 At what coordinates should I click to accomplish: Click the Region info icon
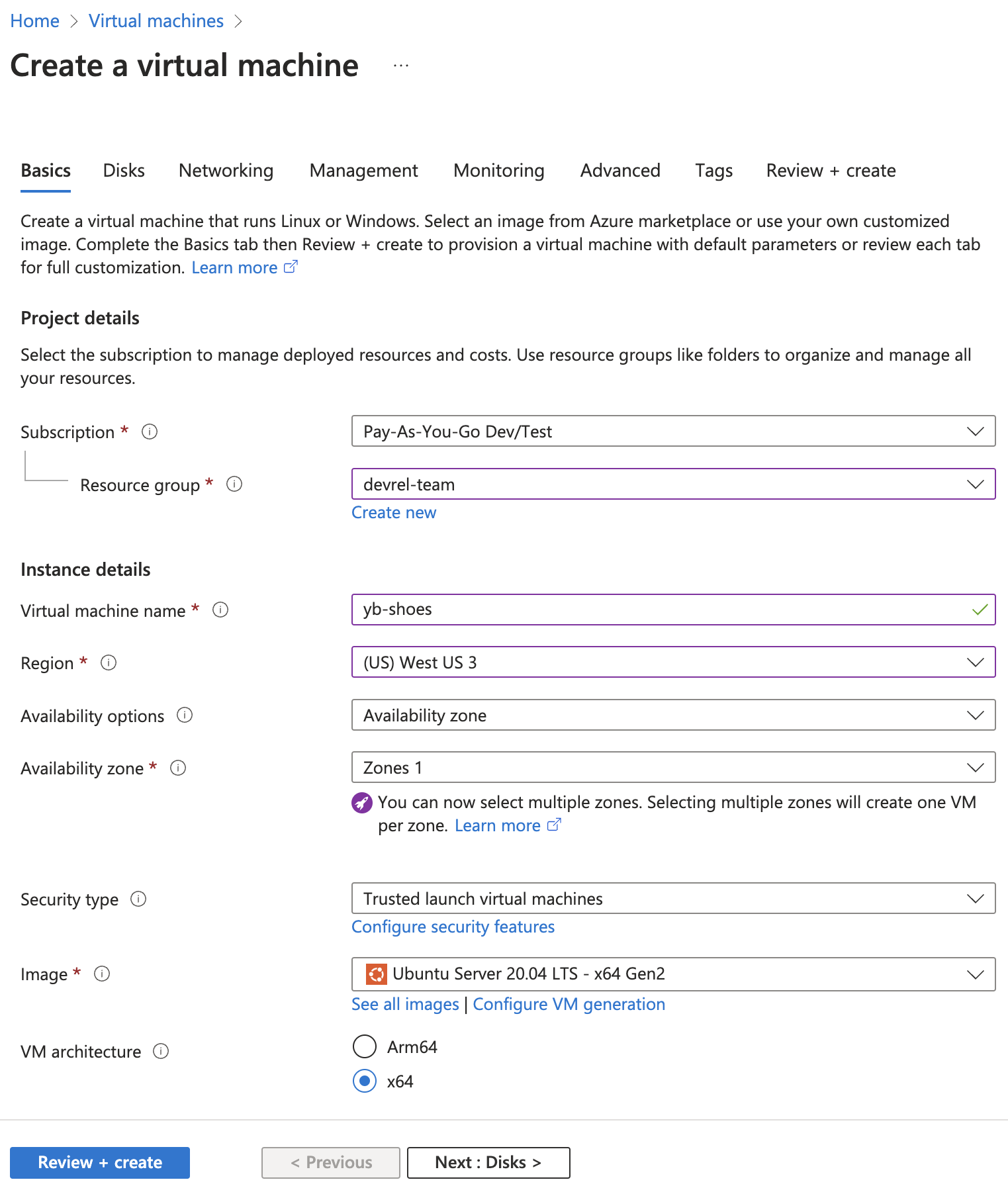pos(109,663)
